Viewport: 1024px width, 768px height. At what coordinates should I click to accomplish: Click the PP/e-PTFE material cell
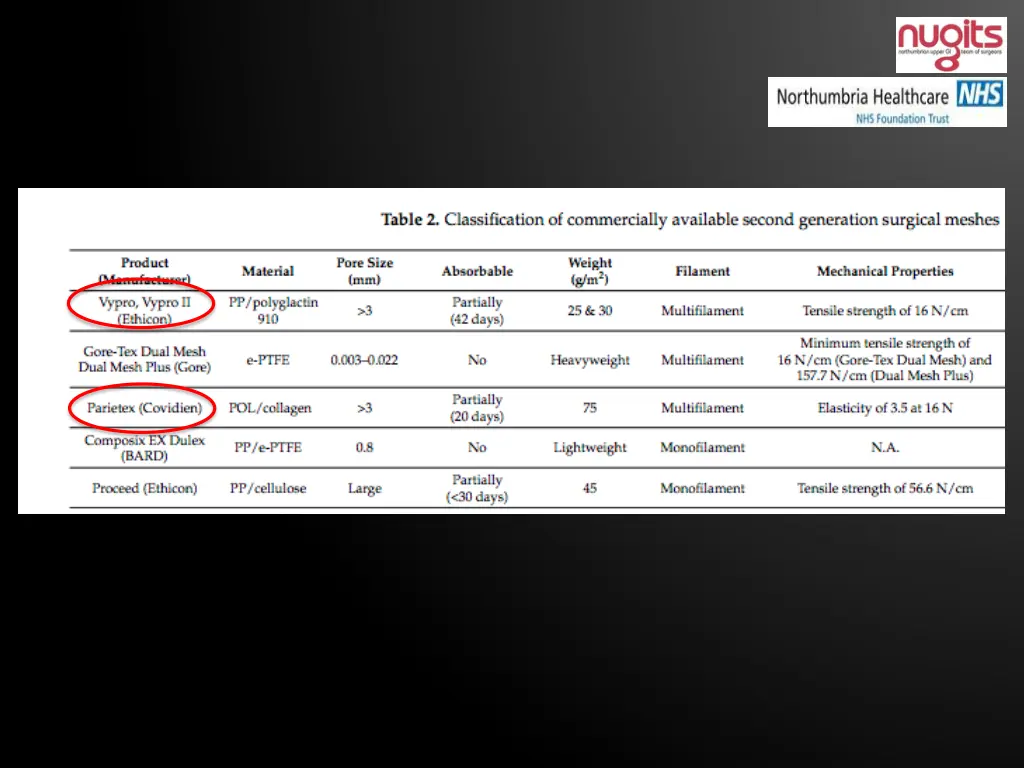268,448
